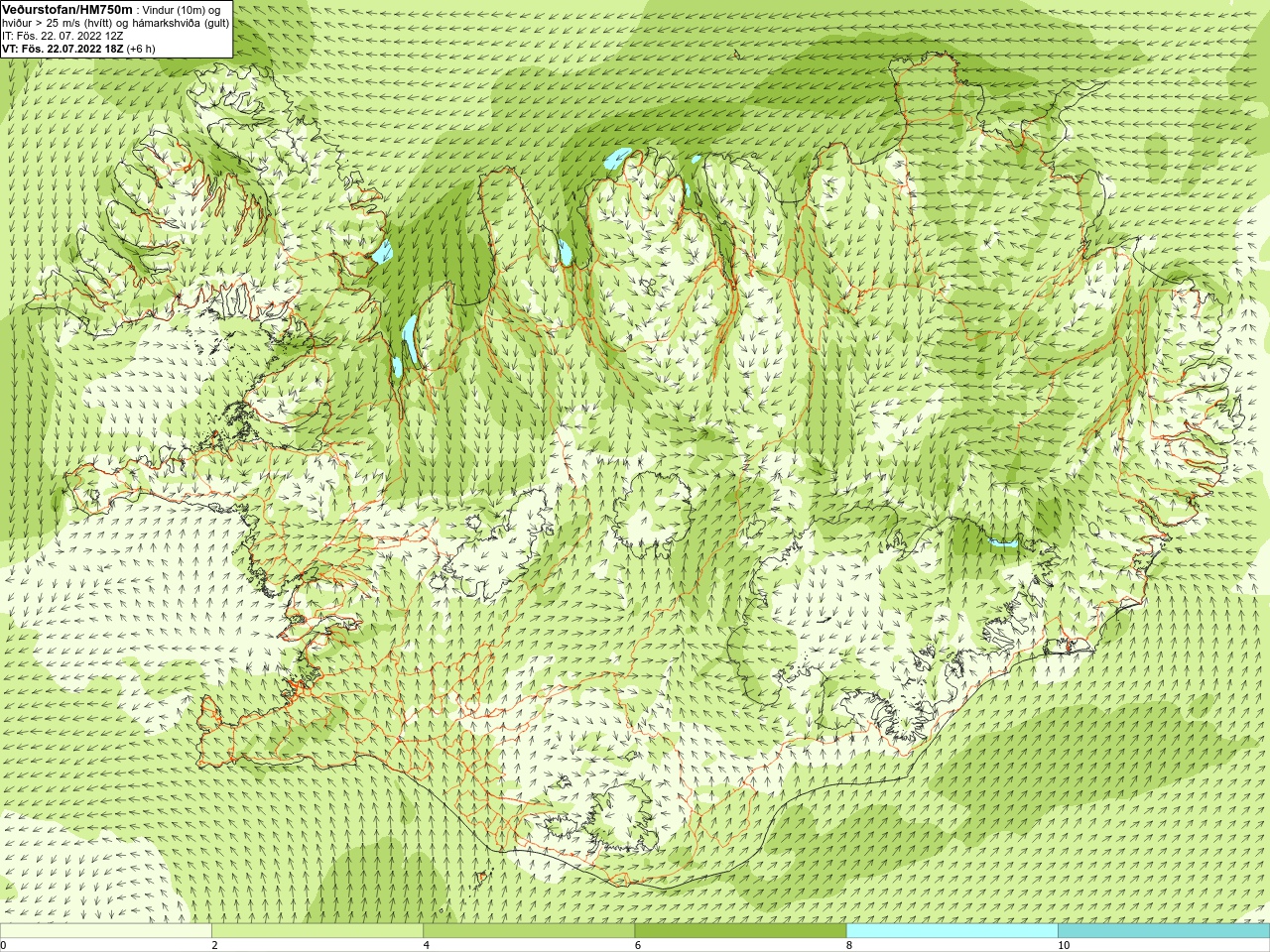Click the 'VT: Fös. 22.07.2022 18Z' valid time line

tap(63, 48)
